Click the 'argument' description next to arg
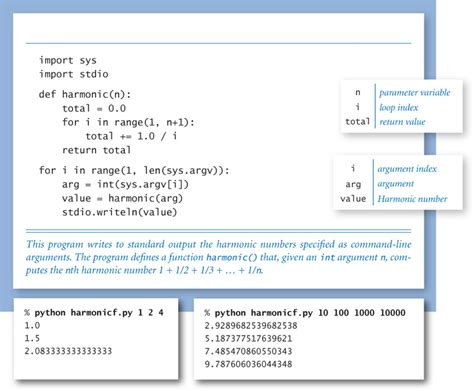Screen dimensions: 474x391 click(396, 184)
